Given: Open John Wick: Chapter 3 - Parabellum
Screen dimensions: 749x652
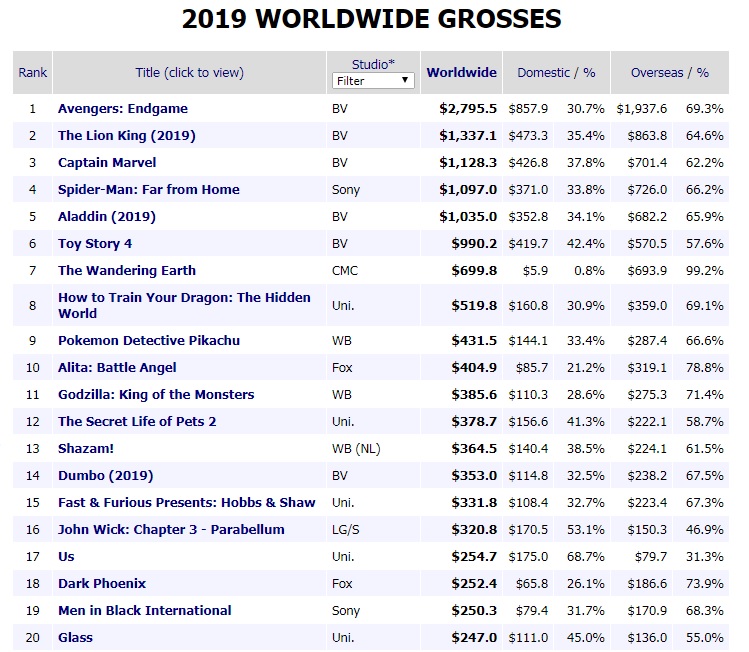Looking at the screenshot, I should pos(171,529).
